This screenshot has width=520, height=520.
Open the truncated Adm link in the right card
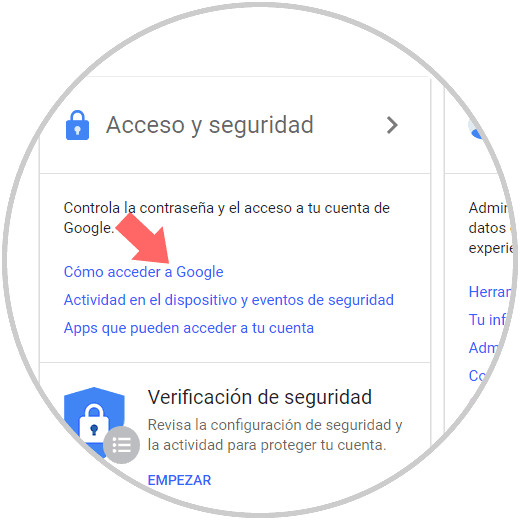[x=483, y=348]
